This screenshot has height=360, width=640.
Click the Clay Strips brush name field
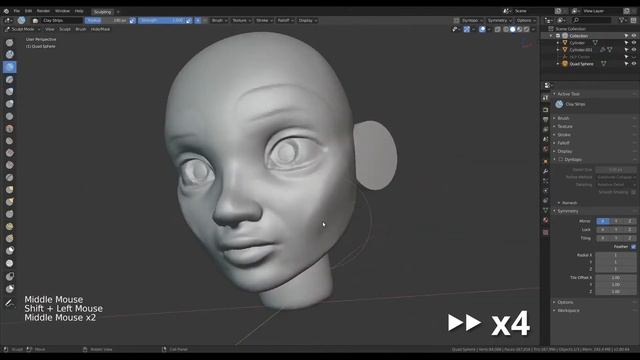coord(62,20)
